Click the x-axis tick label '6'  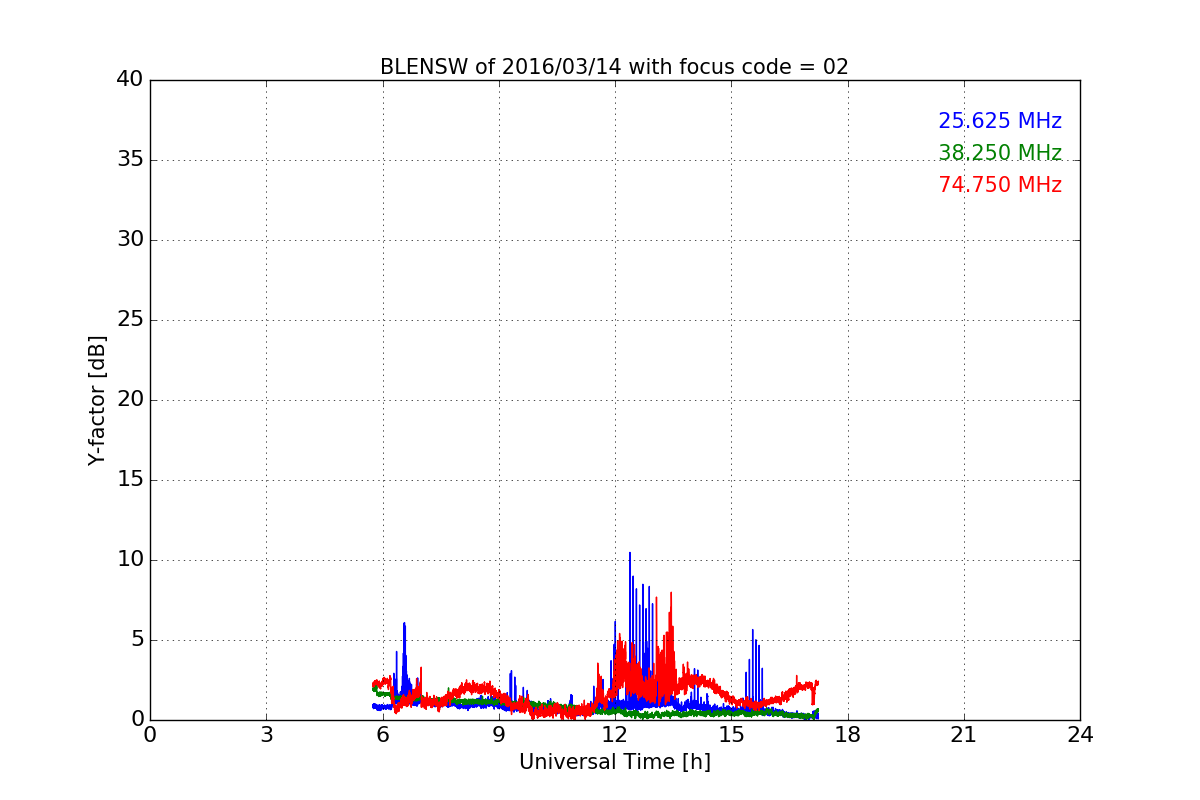tap(383, 734)
